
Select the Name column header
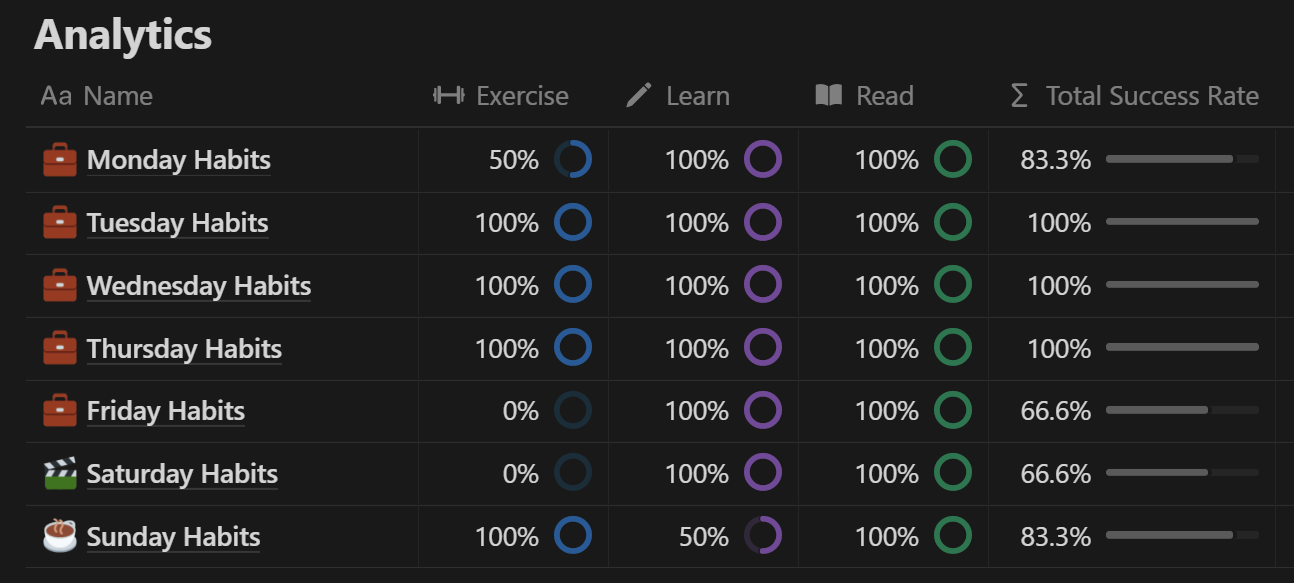[x=97, y=96]
